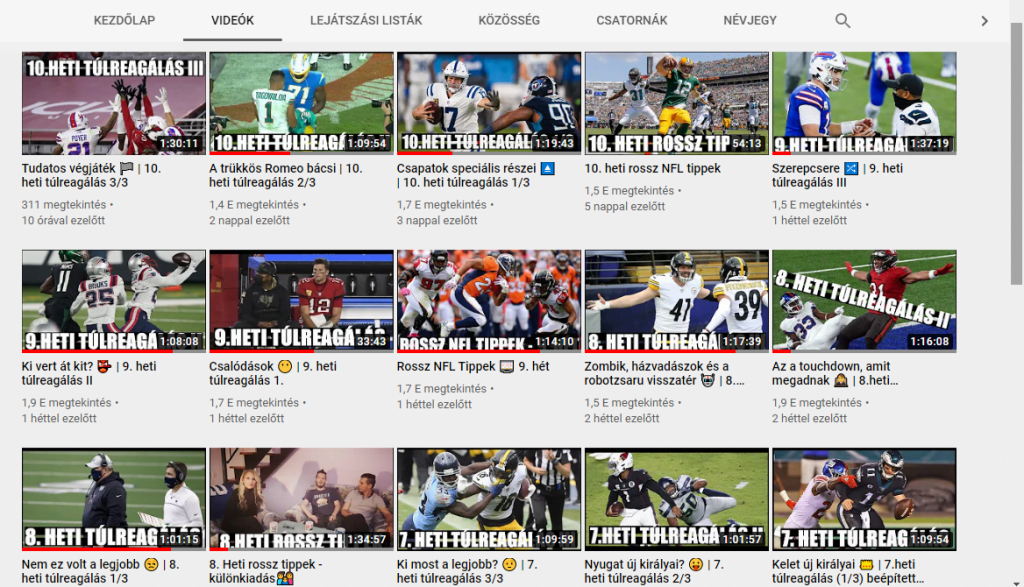Click the '8. Heti rossz tippek - különkiadás' thumbnail
Viewport: 1024px width, 587px height.
point(301,499)
